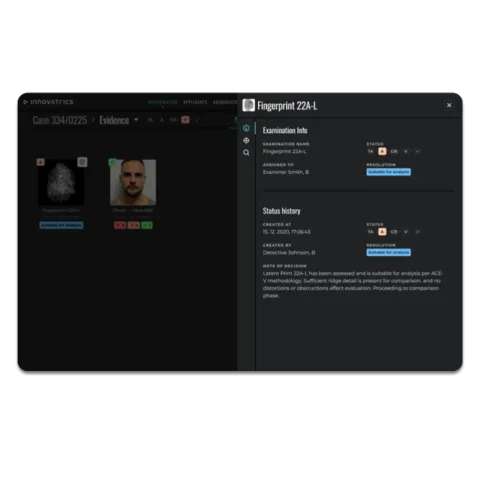Click the caption under the fingerprint thumbnail
Viewport: 480px width, 480px height.
point(61,210)
